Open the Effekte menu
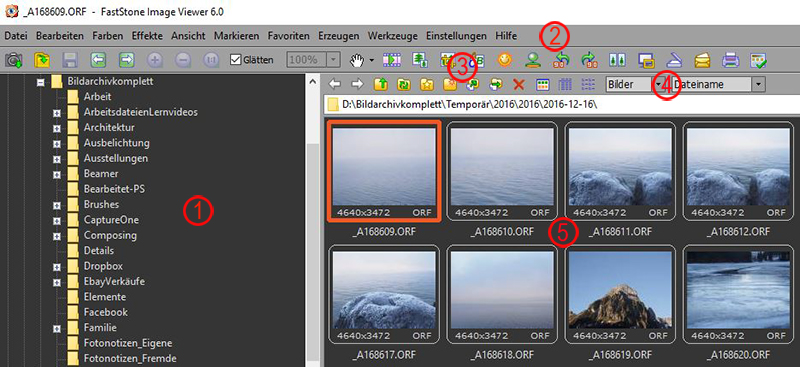Image resolution: width=800 pixels, height=367 pixels. click(x=147, y=36)
